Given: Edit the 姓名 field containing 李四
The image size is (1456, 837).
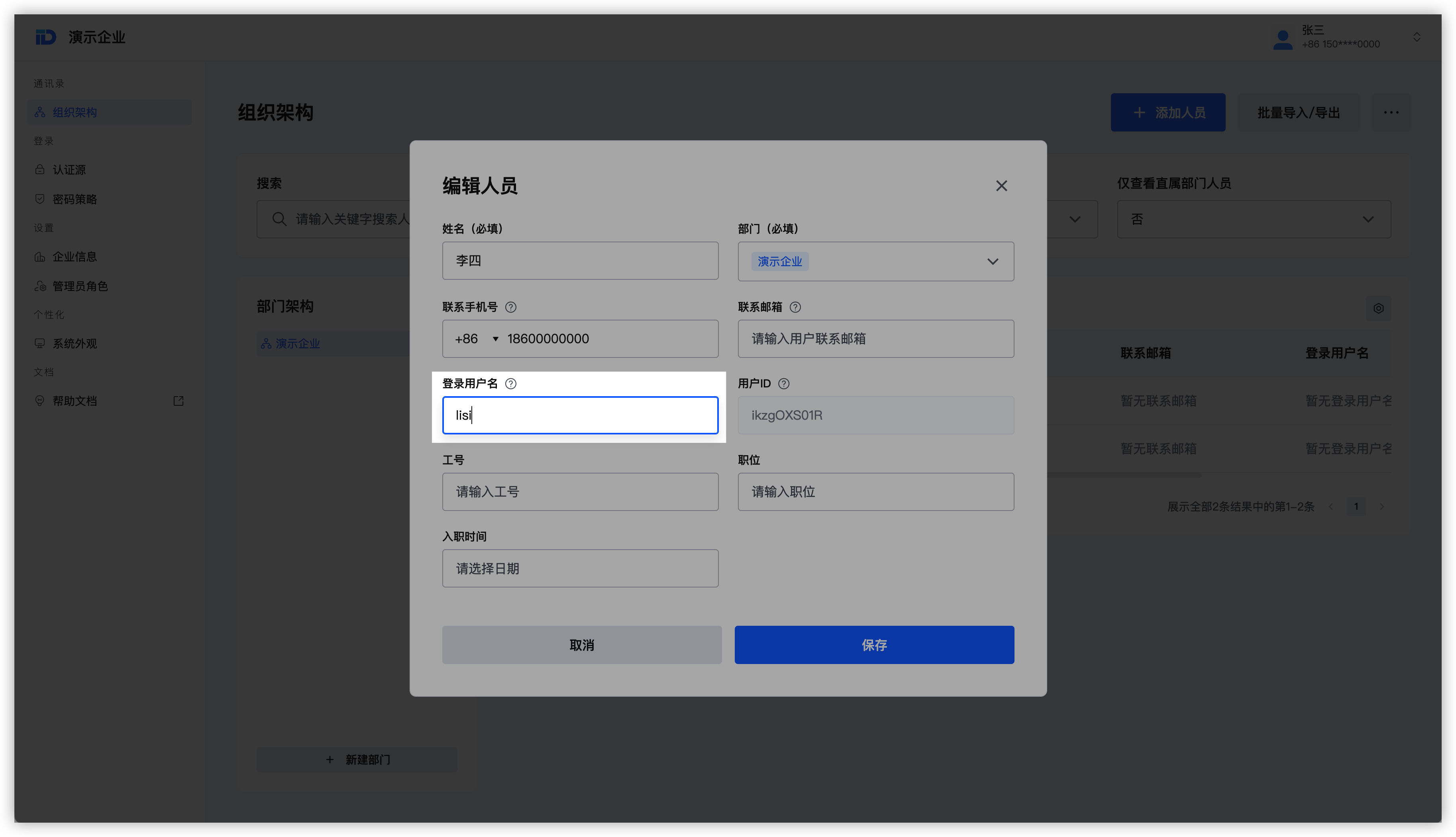Looking at the screenshot, I should click(580, 261).
